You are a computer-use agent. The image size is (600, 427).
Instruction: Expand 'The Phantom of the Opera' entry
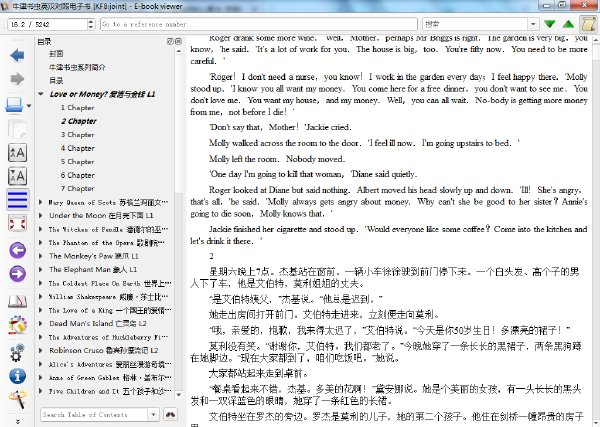click(41, 243)
